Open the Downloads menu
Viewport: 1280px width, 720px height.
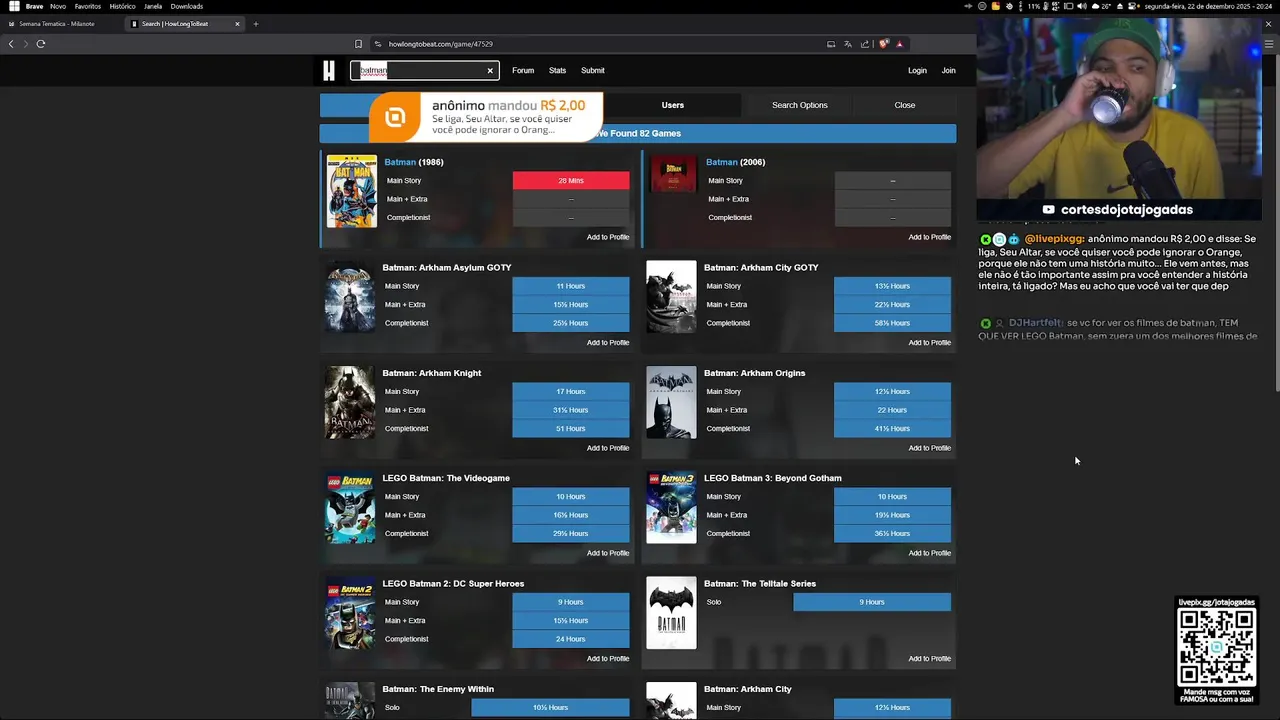(187, 6)
